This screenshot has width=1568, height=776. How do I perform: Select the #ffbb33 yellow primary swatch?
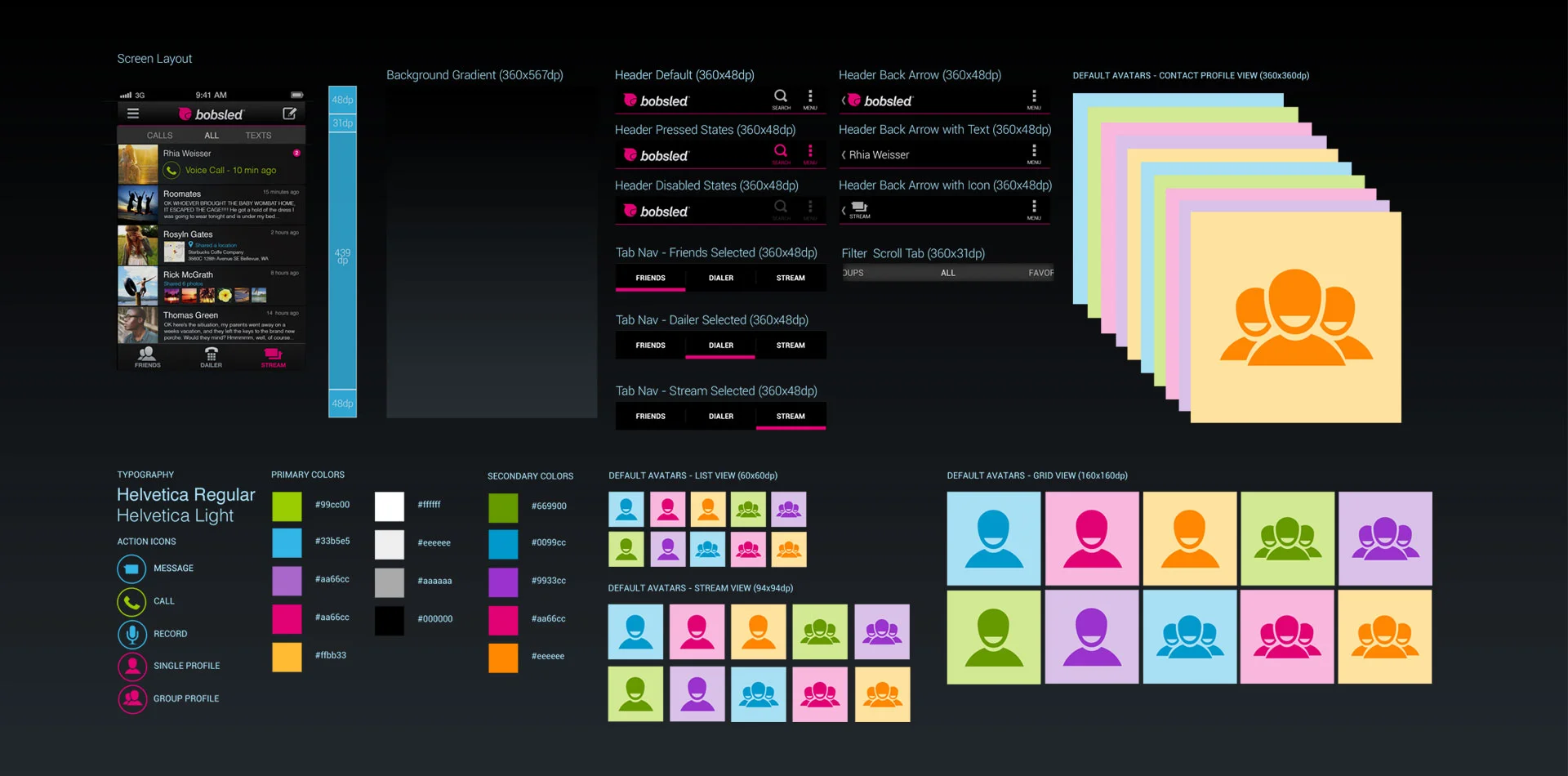[x=287, y=657]
